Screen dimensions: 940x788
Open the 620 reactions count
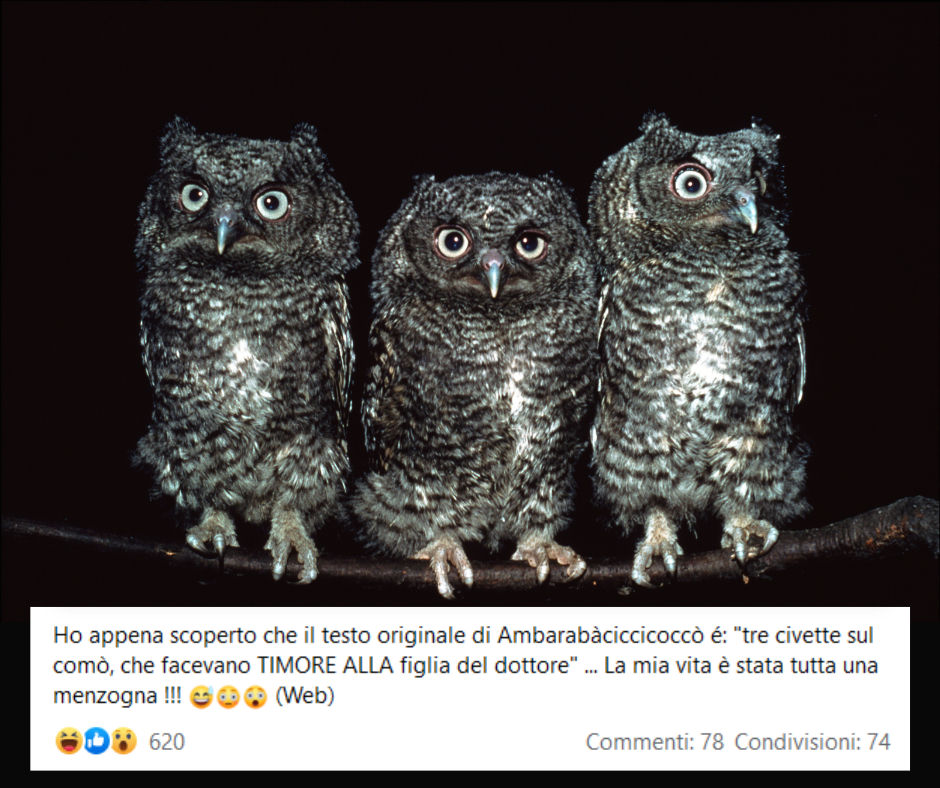(x=167, y=742)
